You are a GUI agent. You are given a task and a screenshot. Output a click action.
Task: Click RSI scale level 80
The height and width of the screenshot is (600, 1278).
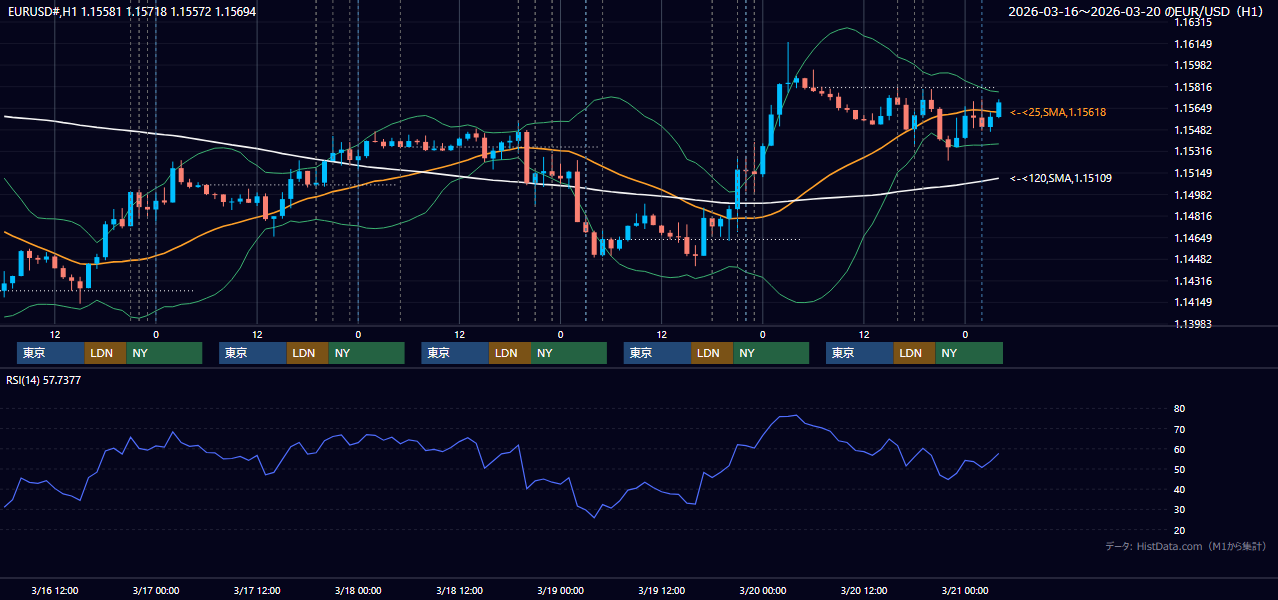pyautogui.click(x=1180, y=409)
